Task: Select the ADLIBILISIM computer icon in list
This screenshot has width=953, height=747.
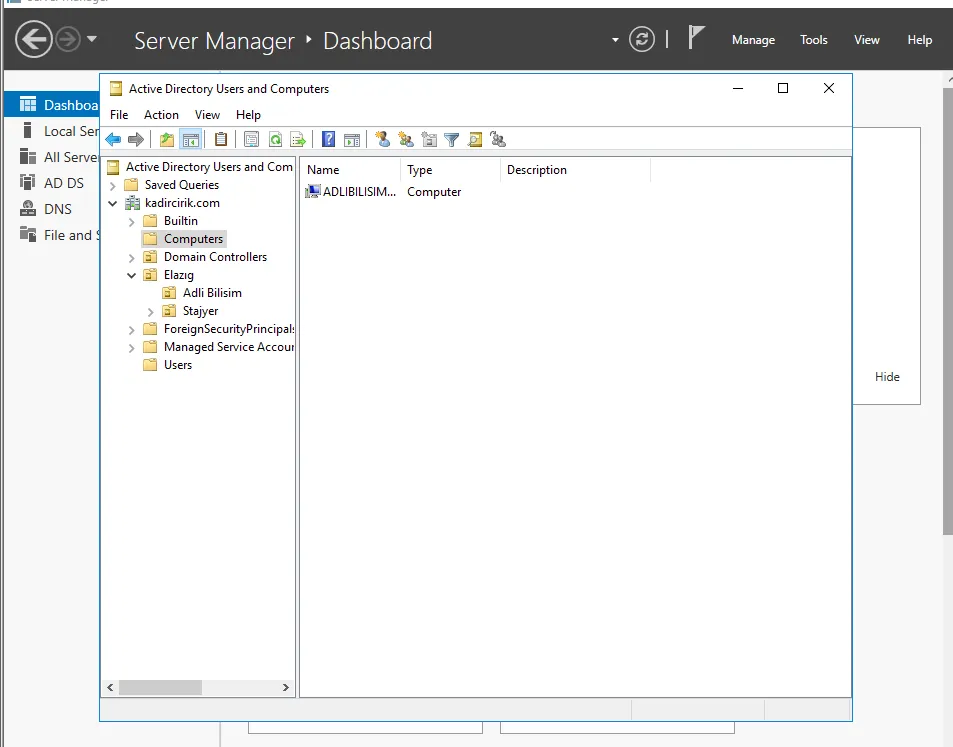Action: (312, 191)
